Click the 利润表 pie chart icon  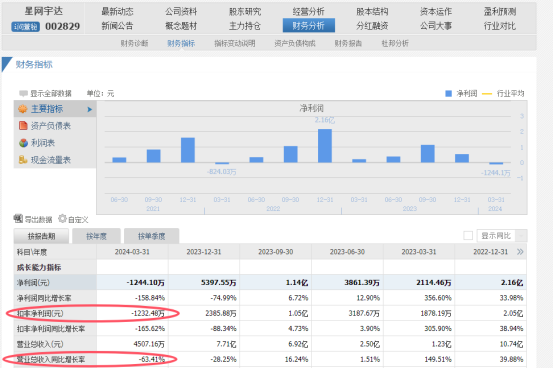(x=23, y=143)
